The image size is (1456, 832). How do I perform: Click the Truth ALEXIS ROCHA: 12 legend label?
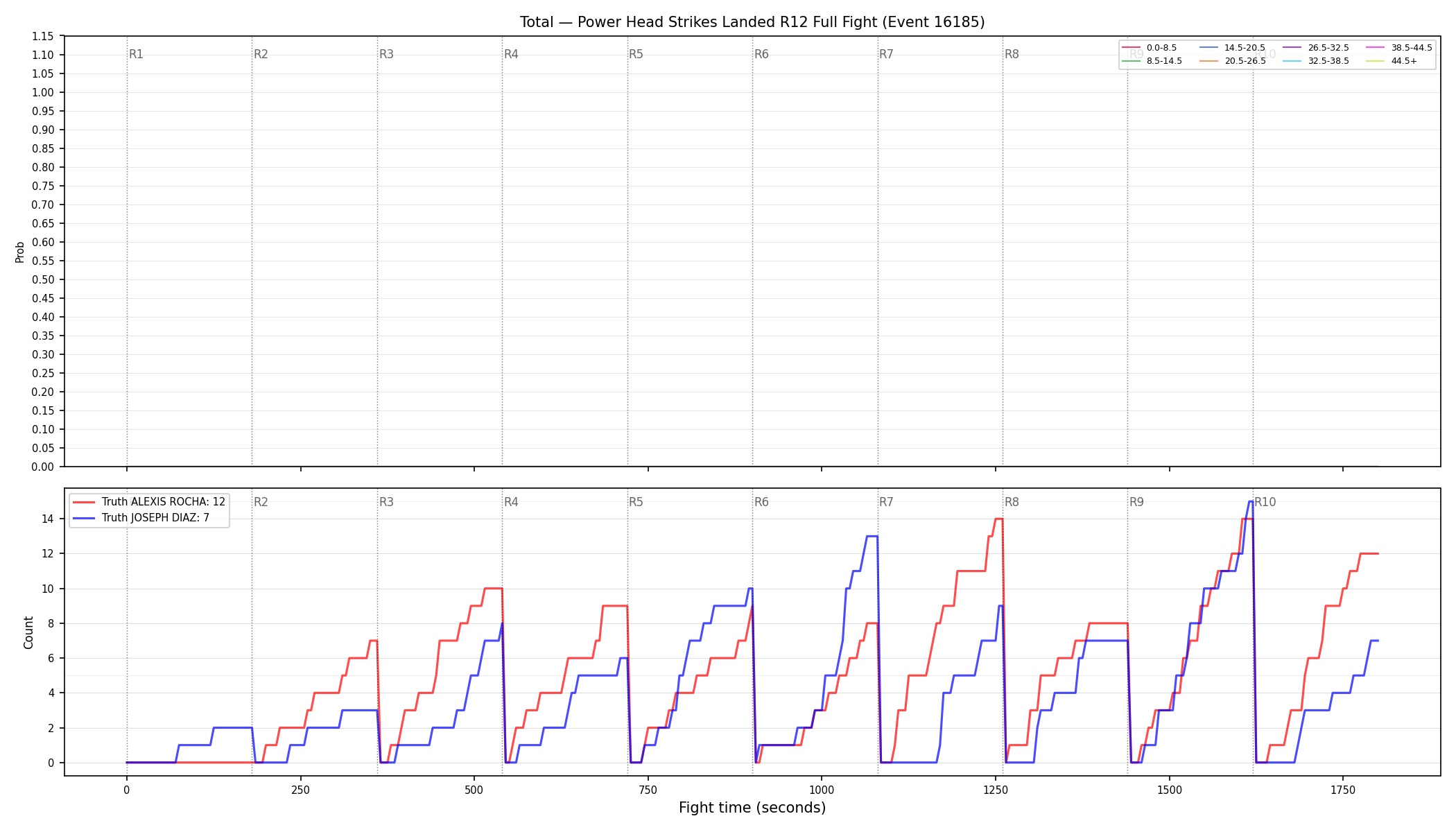tap(164, 502)
